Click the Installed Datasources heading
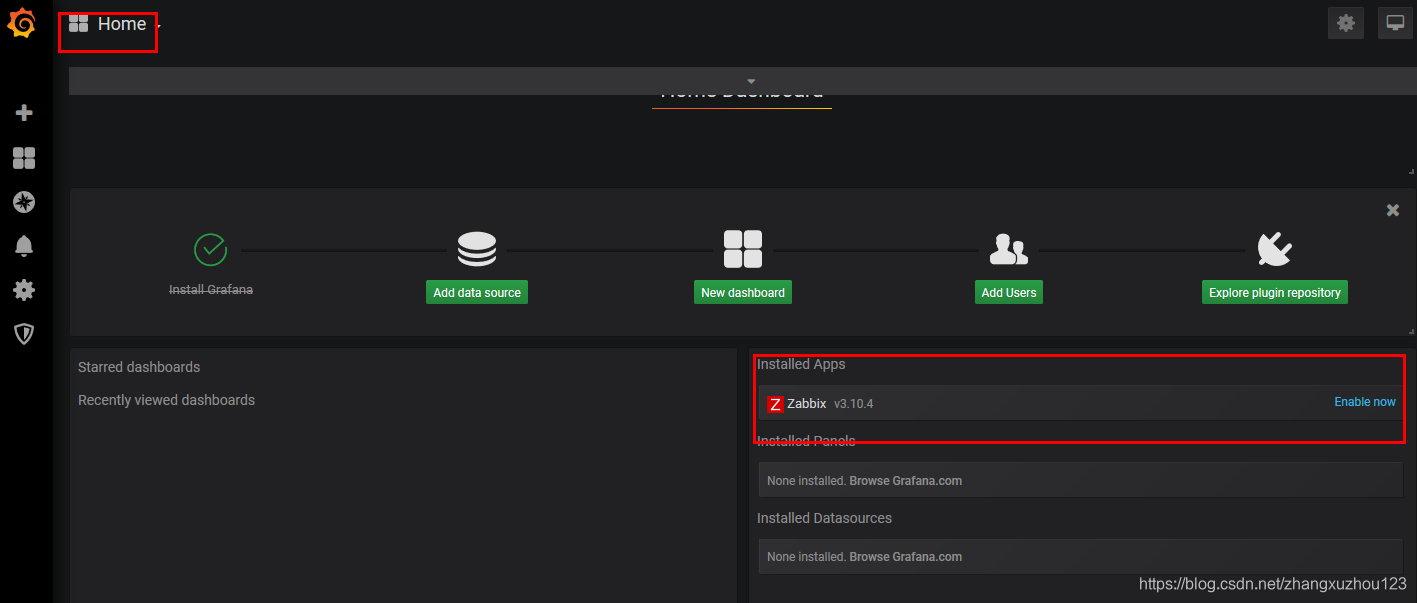This screenshot has height=603, width=1417. [x=824, y=518]
